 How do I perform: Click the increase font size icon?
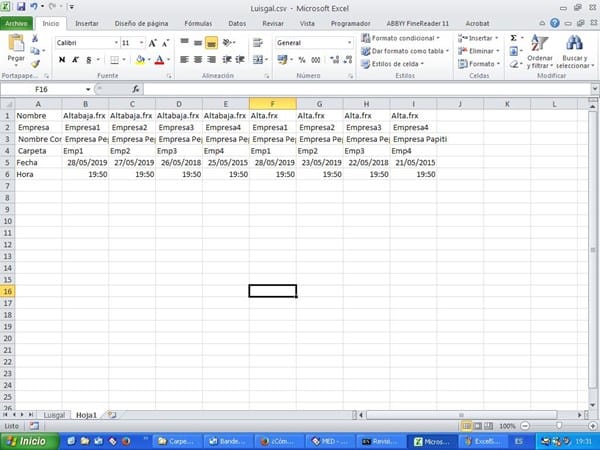tap(152, 43)
